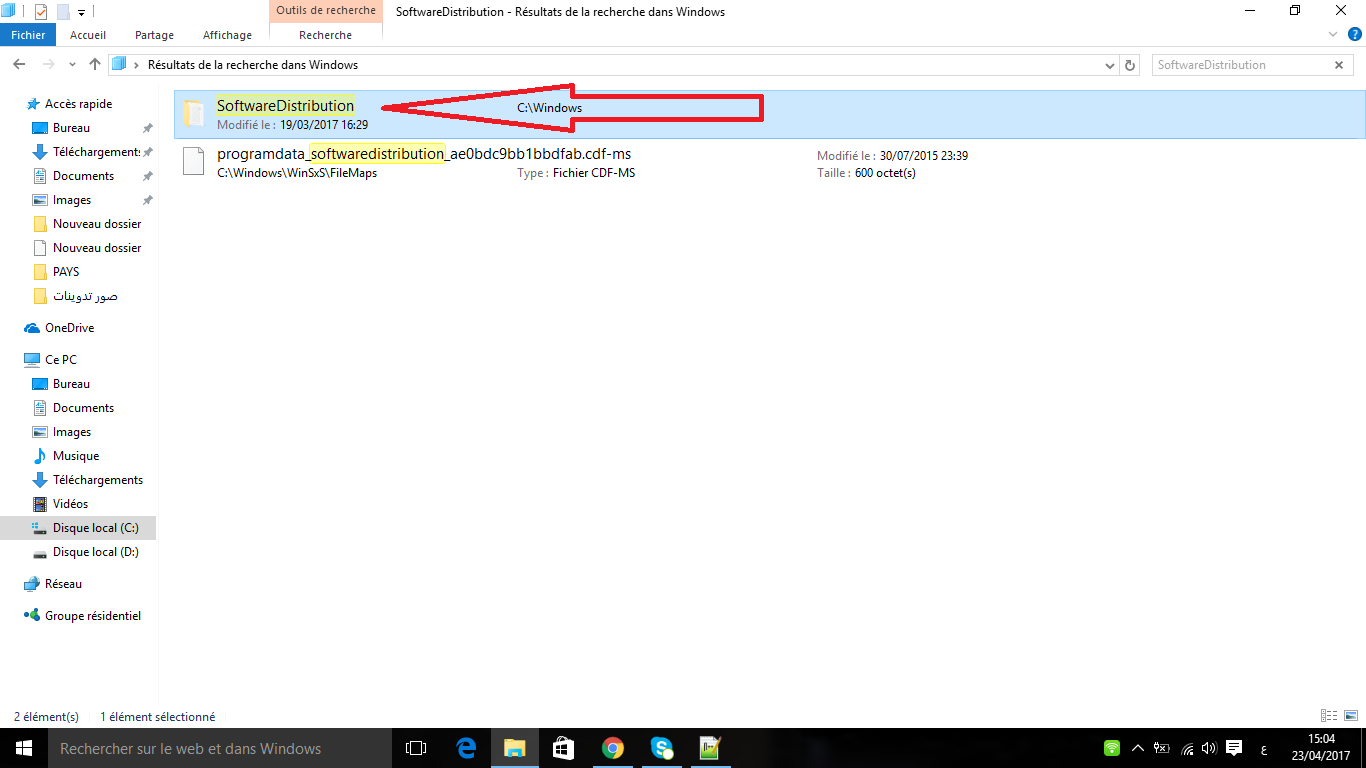
Task: Open OneDrive in navigation pane
Action: [69, 328]
